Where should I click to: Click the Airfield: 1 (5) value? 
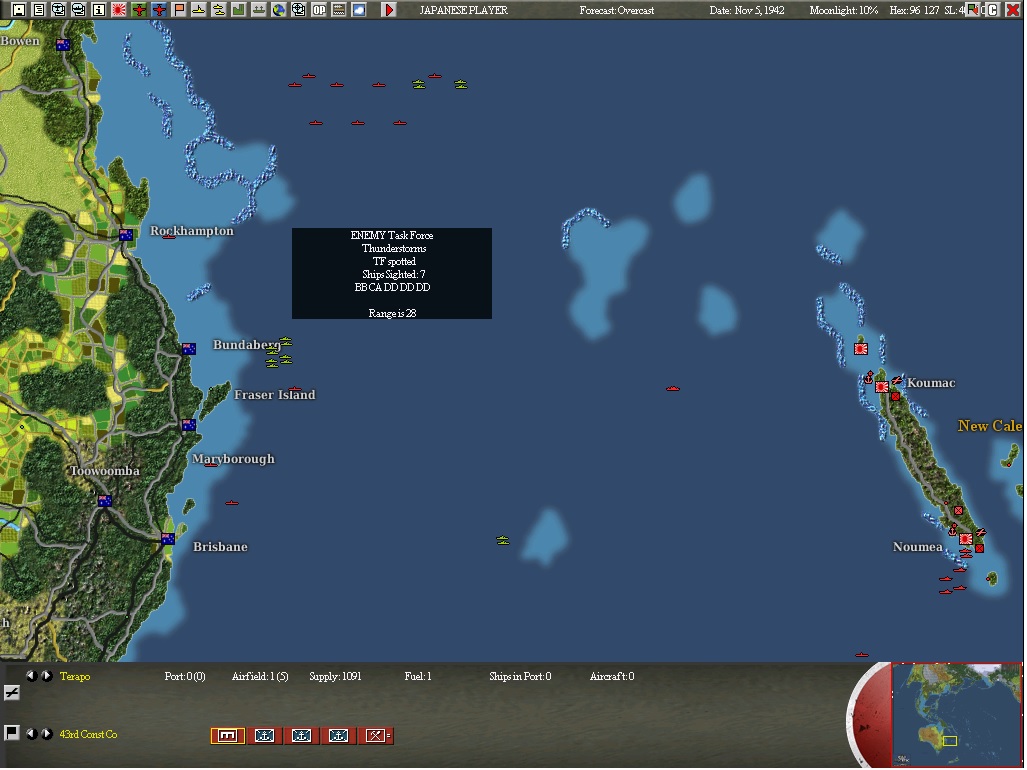[260, 676]
